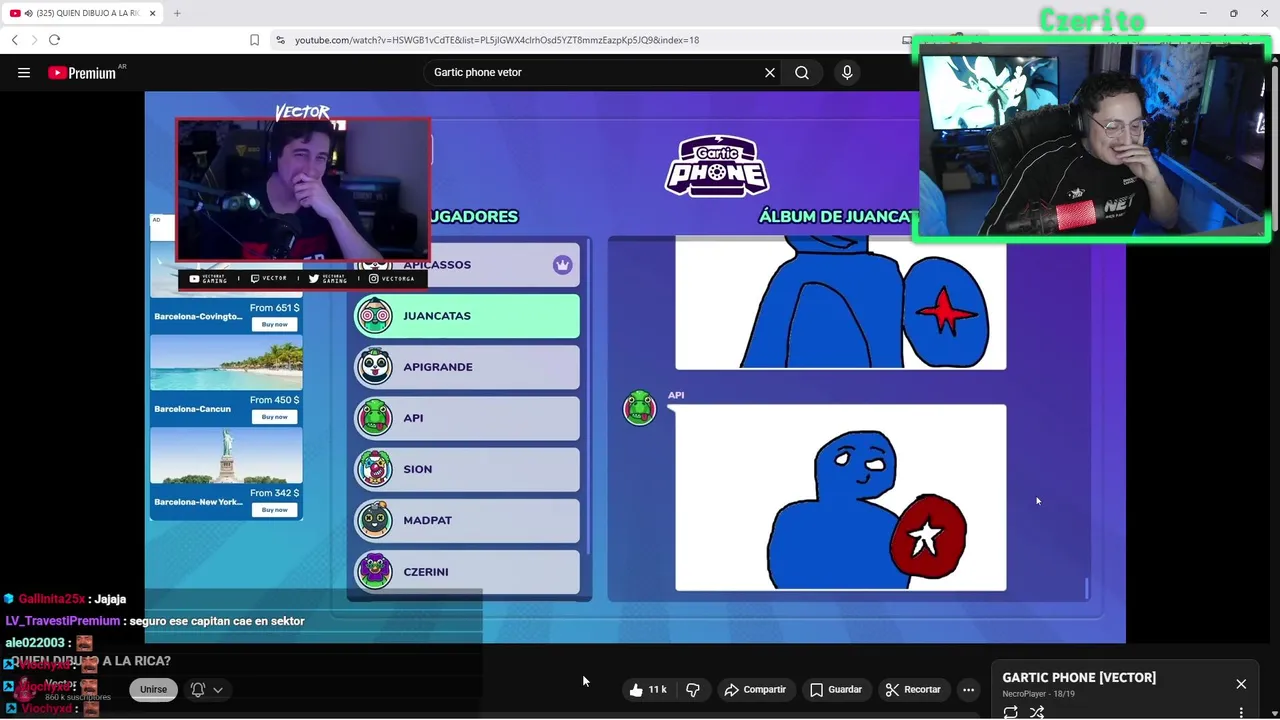Viewport: 1280px width, 720px height.
Task: Click the crown icon beside APICASSOS
Action: point(562,265)
